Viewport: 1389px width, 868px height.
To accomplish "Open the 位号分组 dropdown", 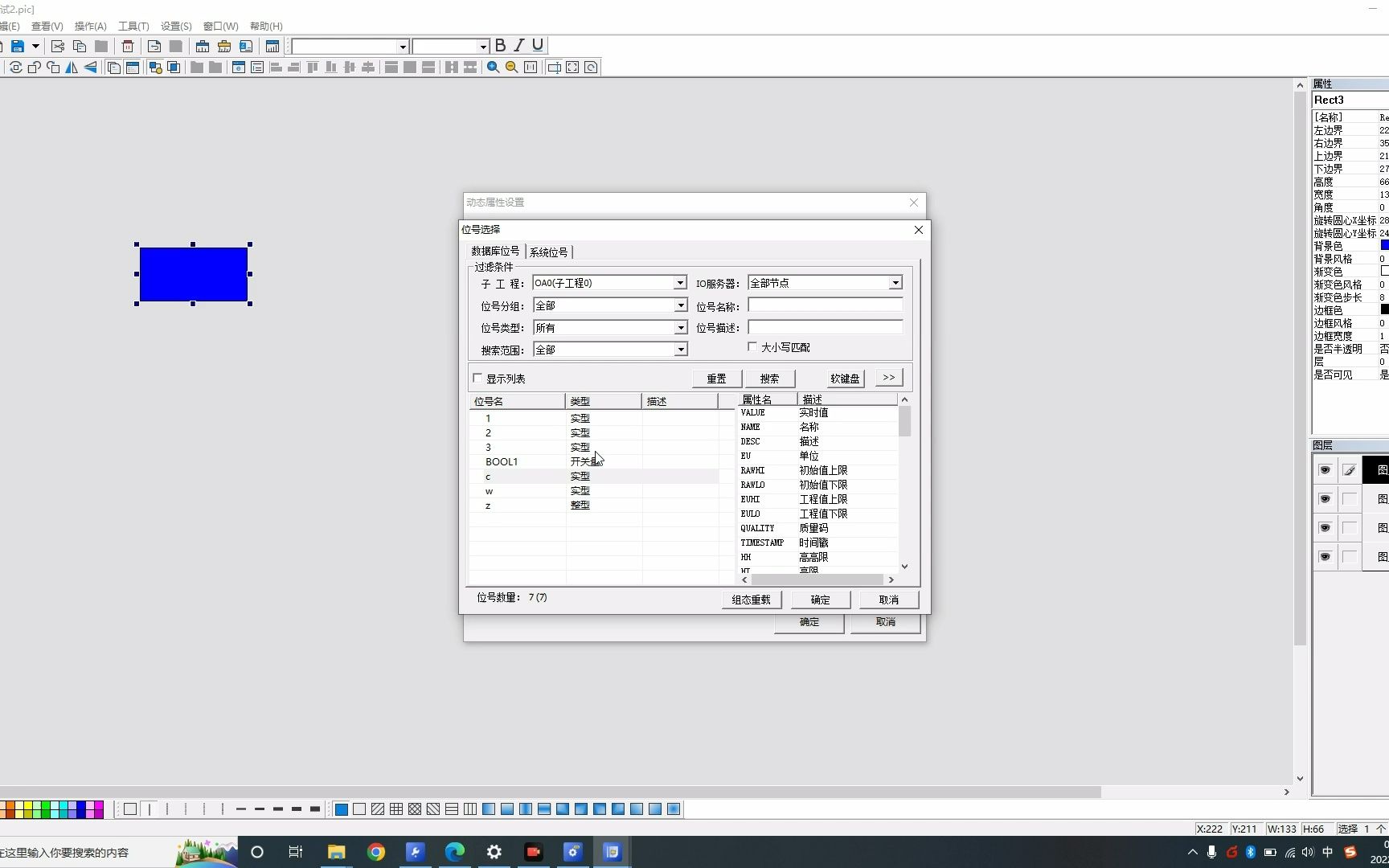I will [680, 305].
